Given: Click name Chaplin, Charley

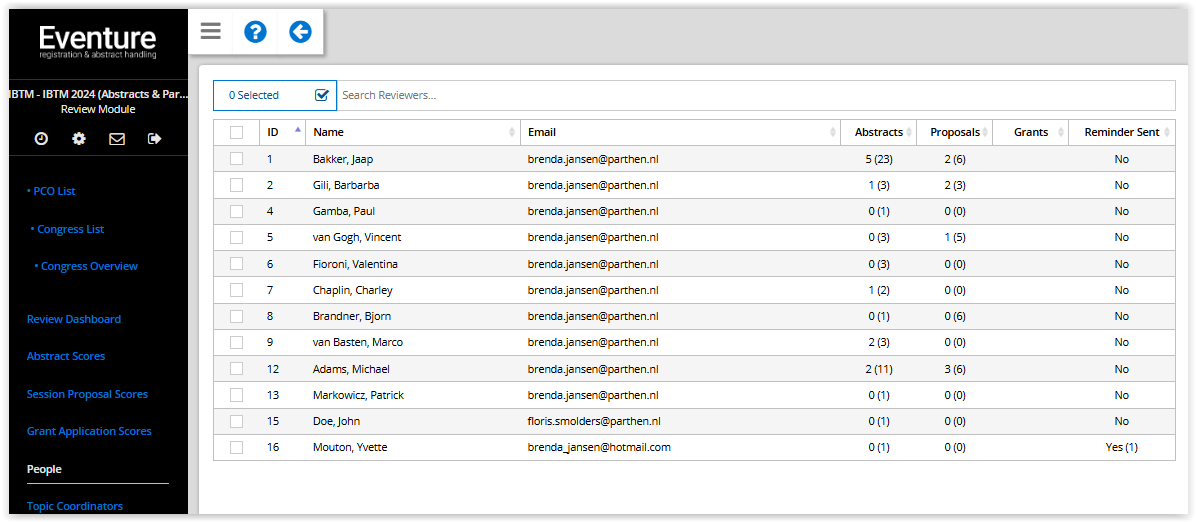Looking at the screenshot, I should click(x=353, y=290).
